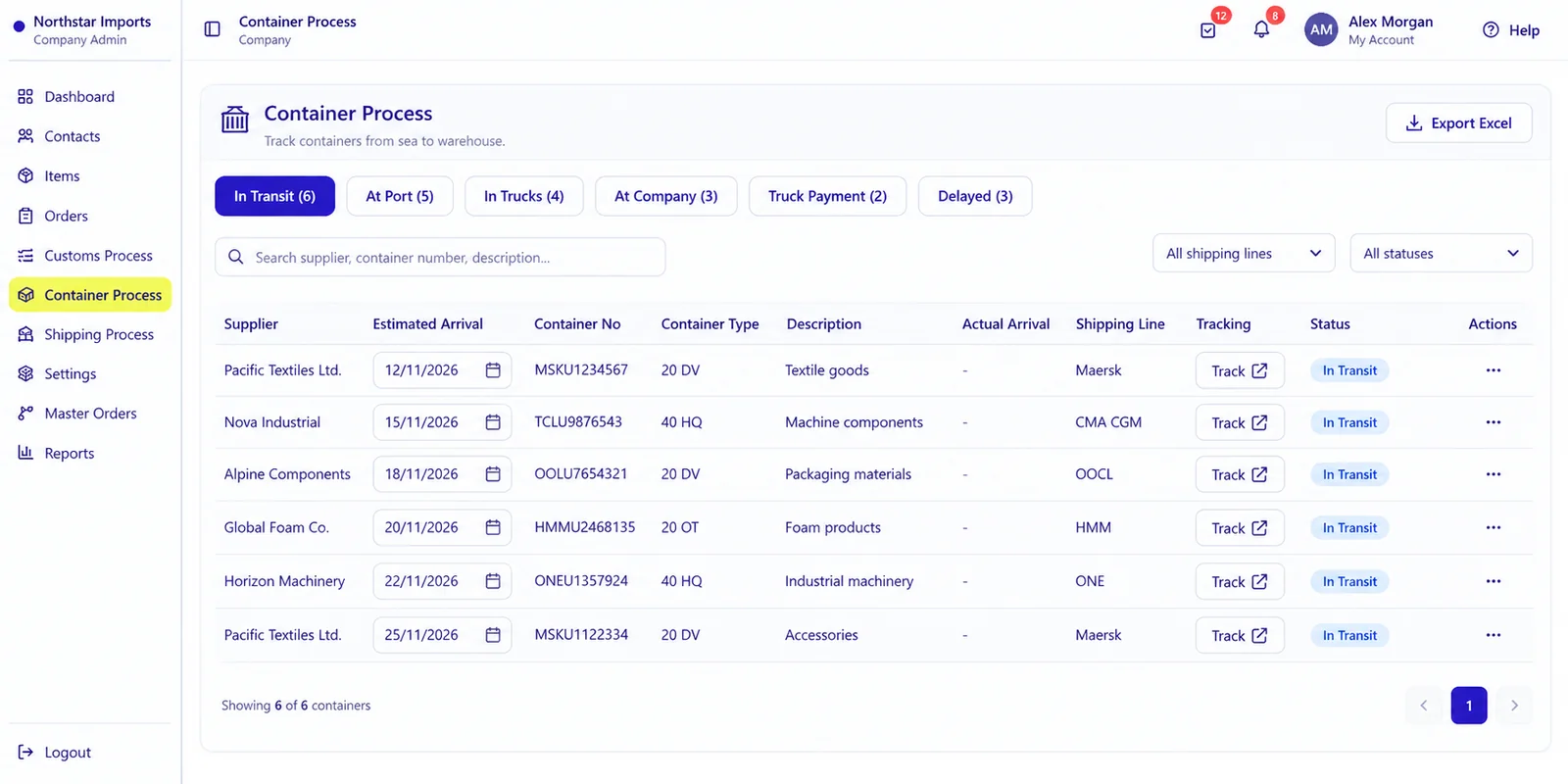Click the AM user avatar
Viewport: 1568px width, 784px height.
click(1321, 29)
